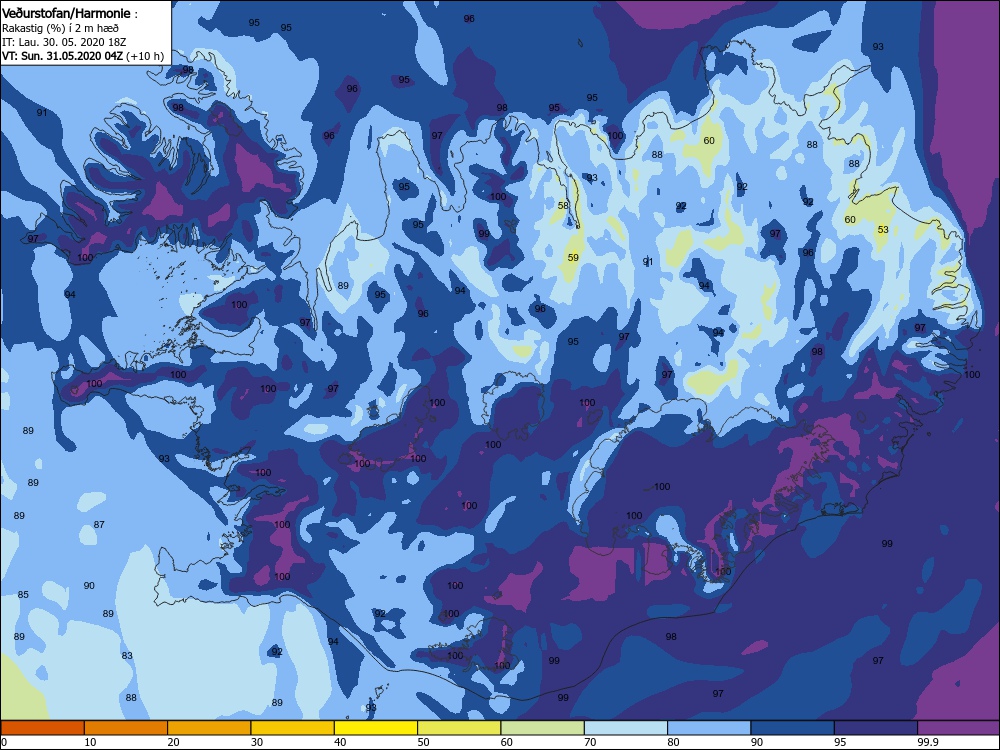Click the medium blue 90–95 legend swatch
The height and width of the screenshot is (750, 1000).
793,728
